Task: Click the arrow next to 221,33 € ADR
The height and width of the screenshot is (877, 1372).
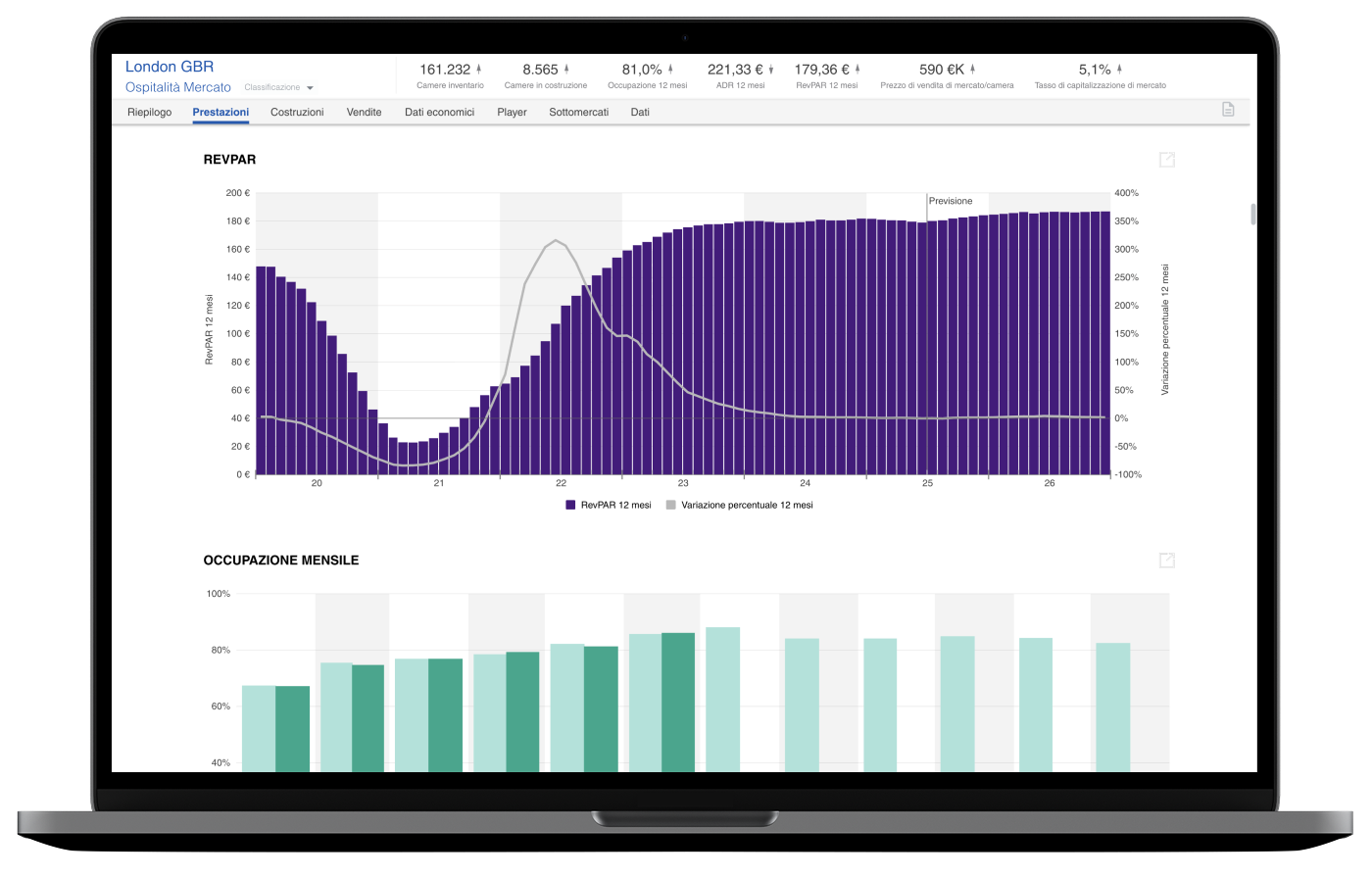Action: [771, 70]
